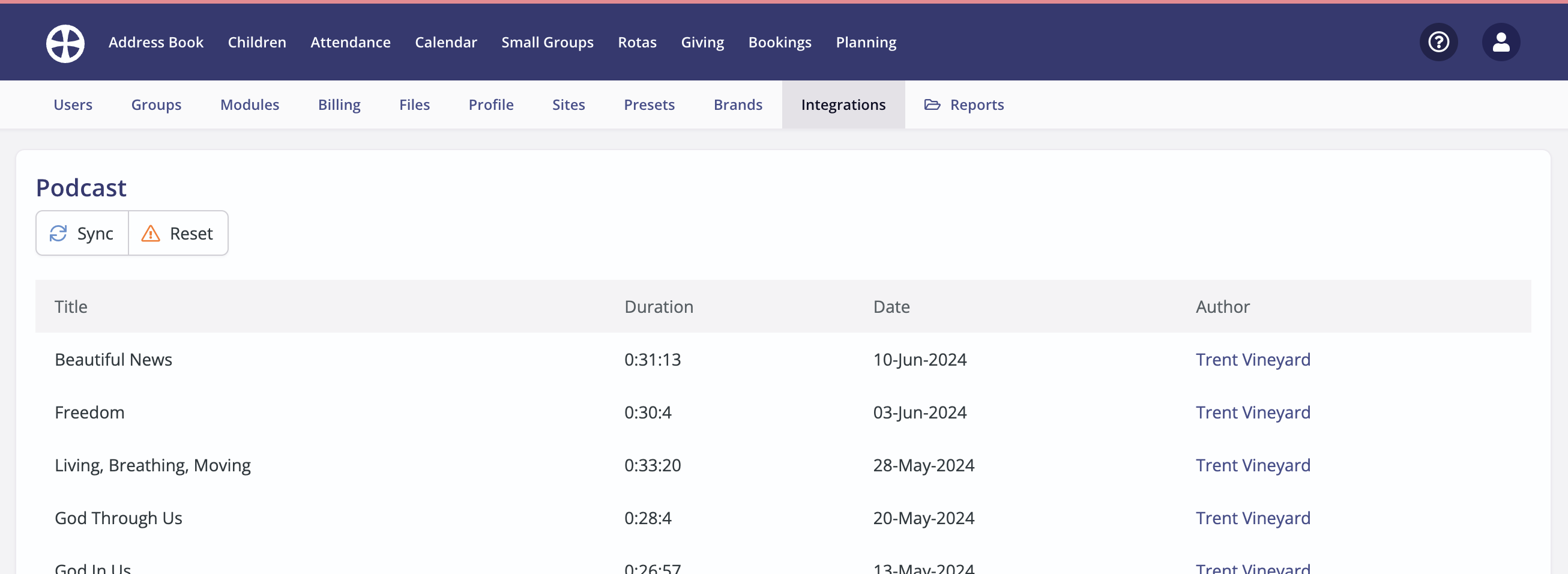Select the Freedom episode title
The height and width of the screenshot is (574, 1568).
tap(89, 412)
